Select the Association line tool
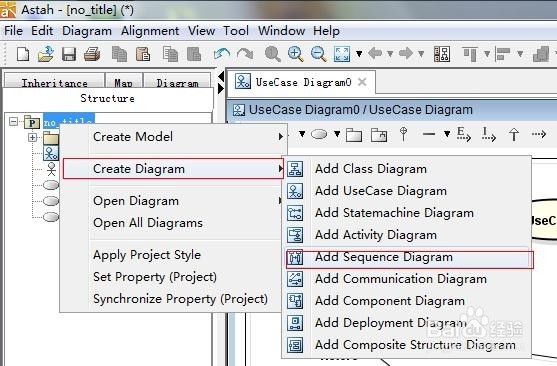This screenshot has height=366, width=557. click(x=429, y=134)
